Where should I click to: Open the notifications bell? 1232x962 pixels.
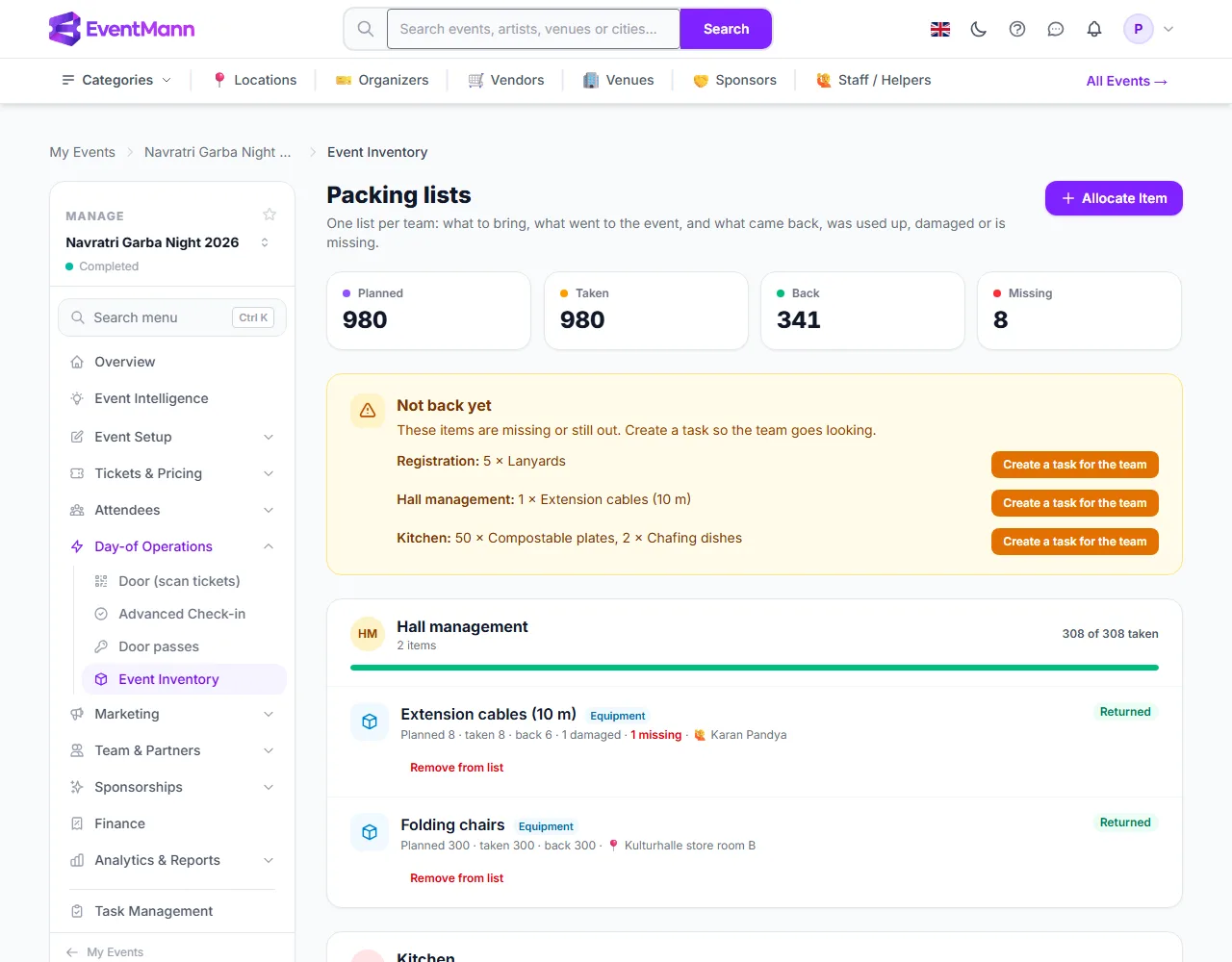click(x=1094, y=29)
